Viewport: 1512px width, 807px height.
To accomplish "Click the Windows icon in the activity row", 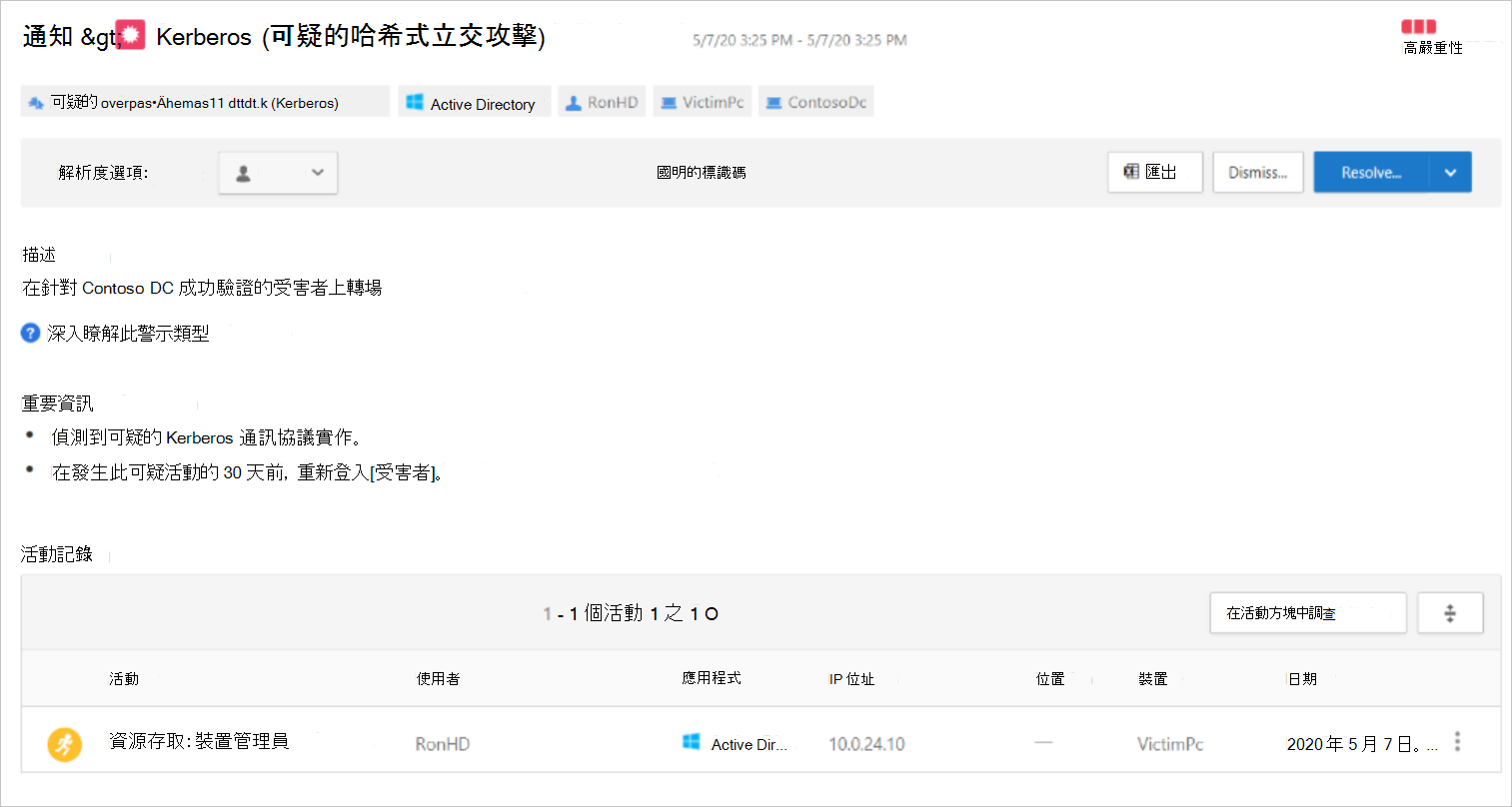I will (x=691, y=741).
